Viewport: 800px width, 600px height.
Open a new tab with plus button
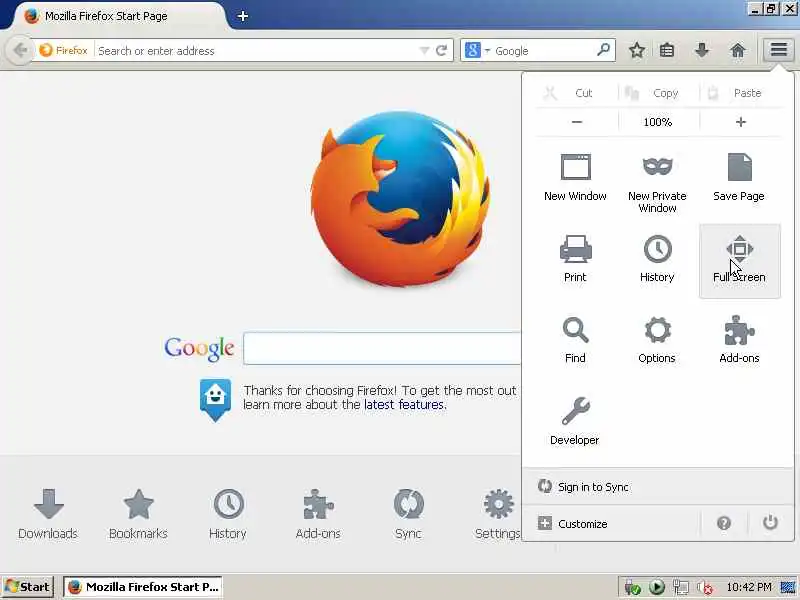click(243, 16)
